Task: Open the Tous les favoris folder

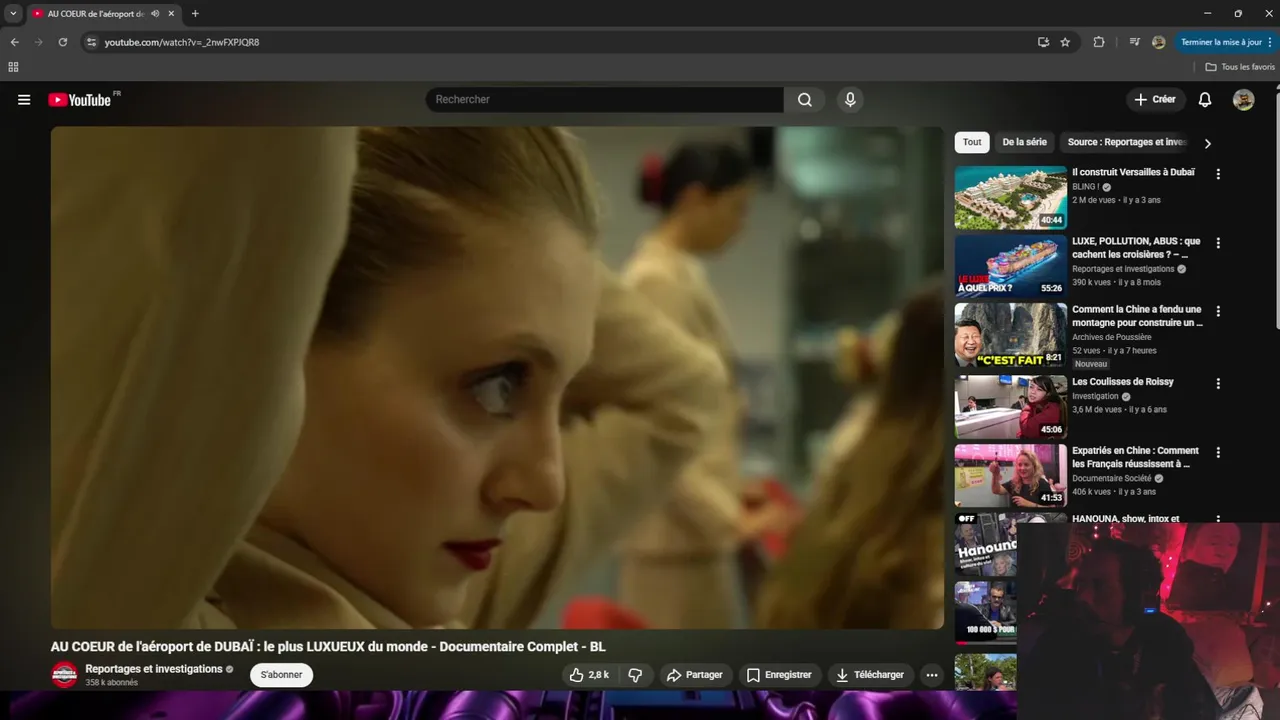Action: (1240, 67)
